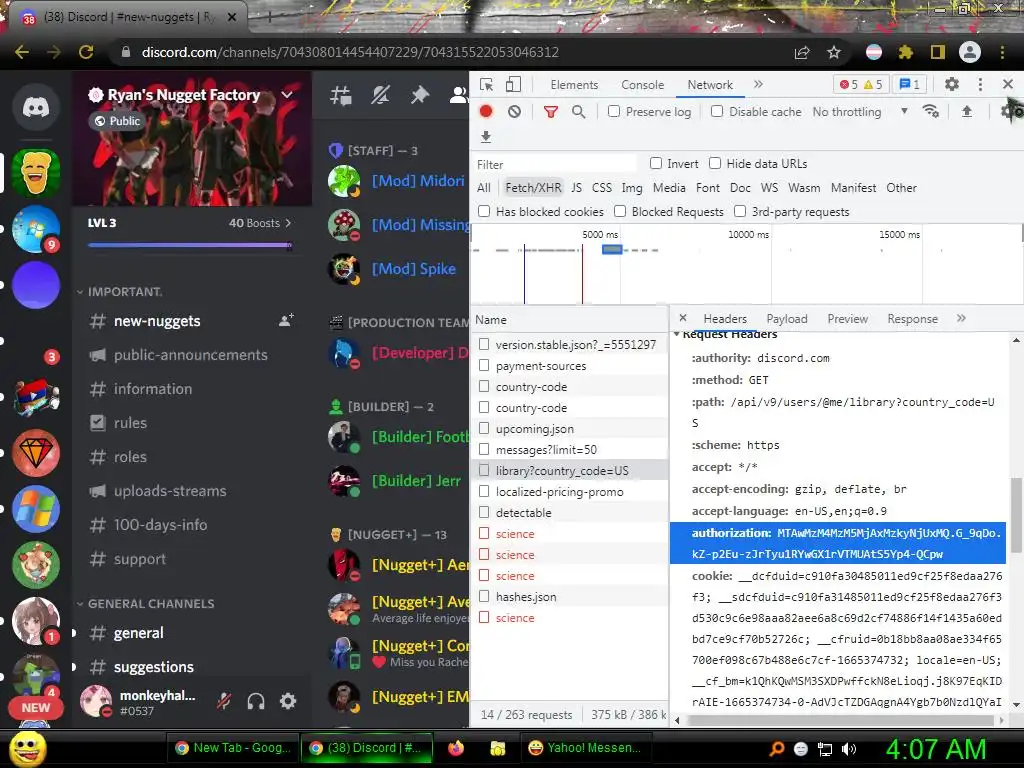Collapse GENERAL CHANNELS category
Viewport: 1024px width, 768px height.
pos(146,603)
